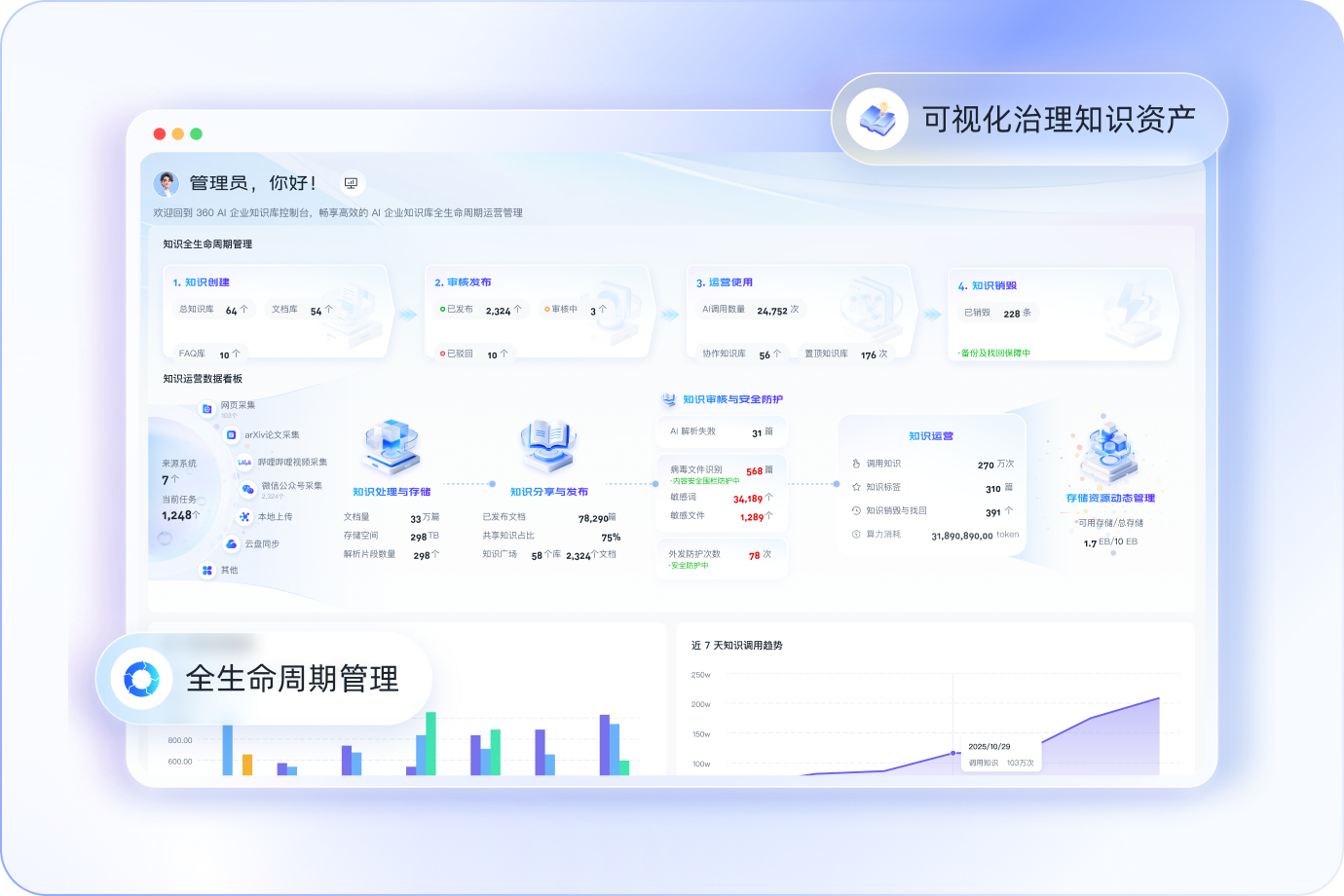This screenshot has width=1344, height=896.
Task: Open the 本地上传 local upload icon
Action: (244, 516)
